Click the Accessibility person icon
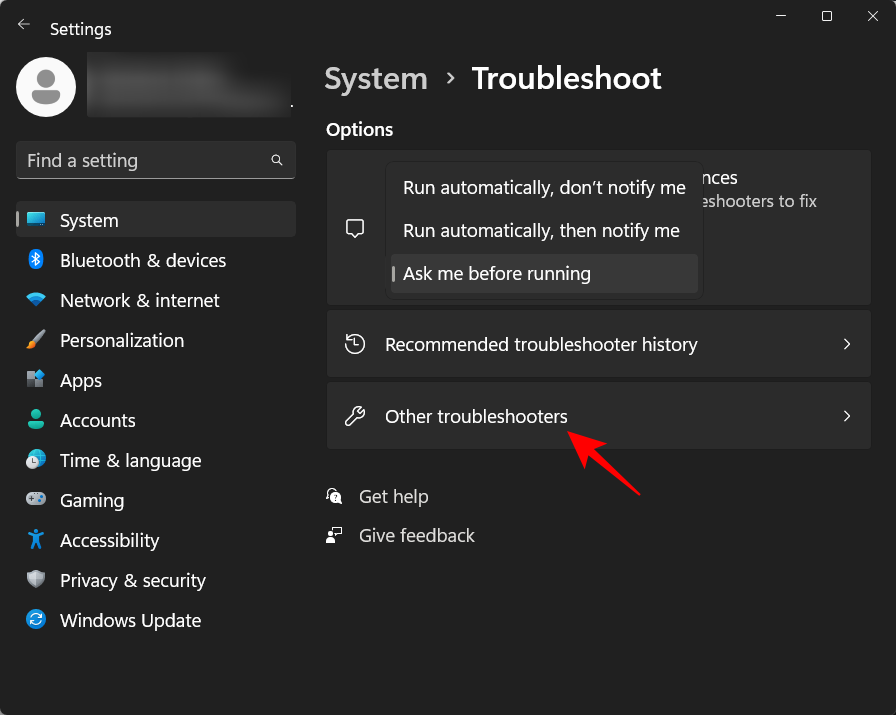Screen dimensions: 896x715 coord(37,540)
